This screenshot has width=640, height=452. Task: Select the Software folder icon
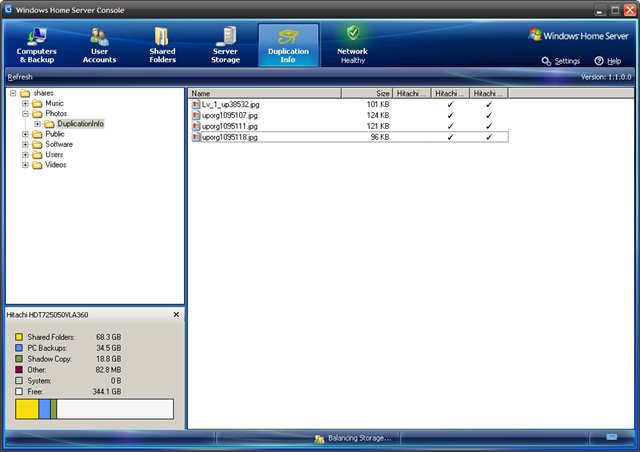point(37,144)
